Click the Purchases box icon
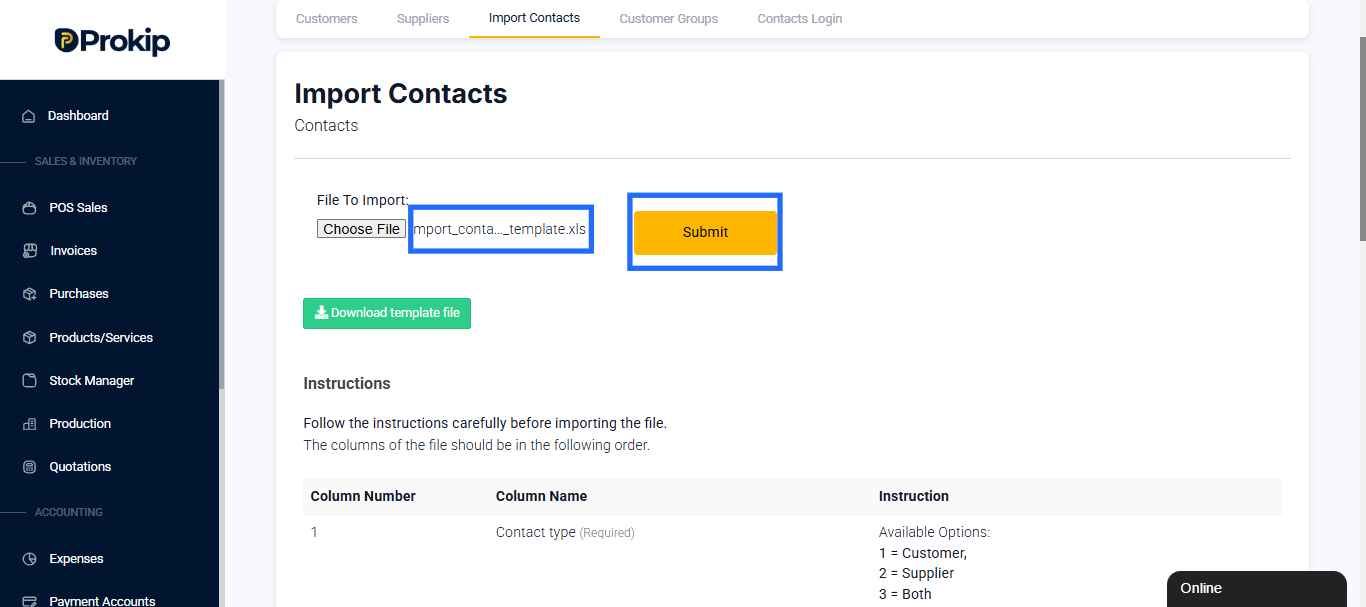Viewport: 1366px width, 607px height. pos(29,294)
